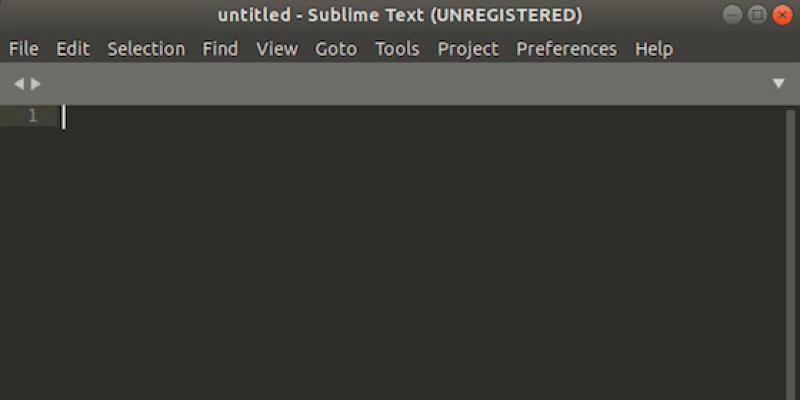Maximize the Sublime Text window

tap(757, 15)
